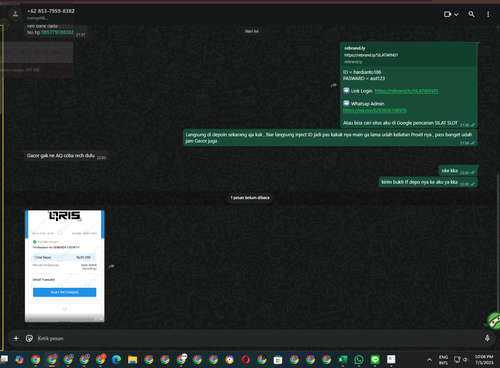Open Excel from the taskbar
Image resolution: width=500 pixels, height=368 pixels.
[x=343, y=359]
